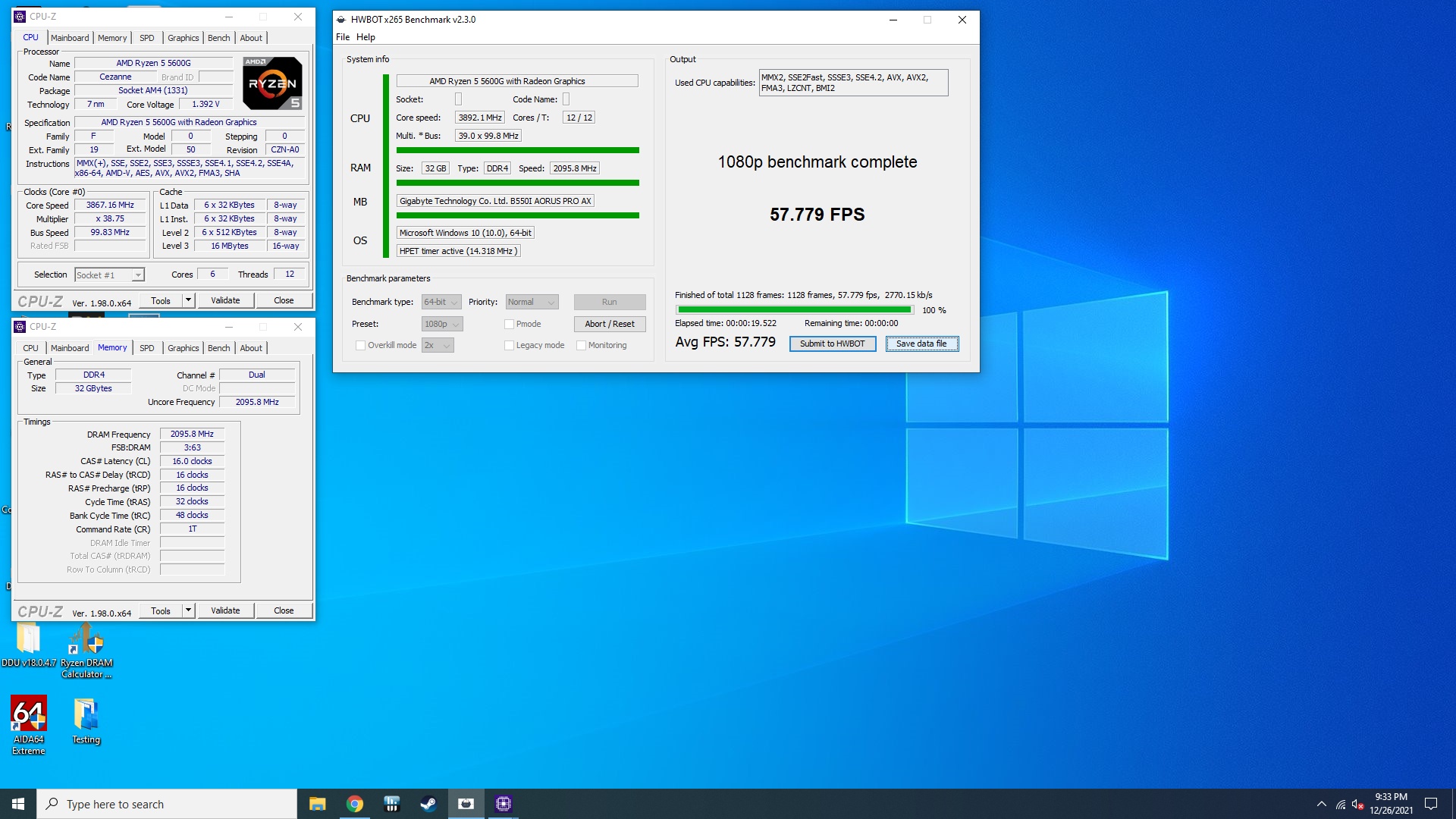Viewport: 1456px width, 819px height.
Task: Click Tools button in top CPU-Z window
Action: tap(161, 300)
